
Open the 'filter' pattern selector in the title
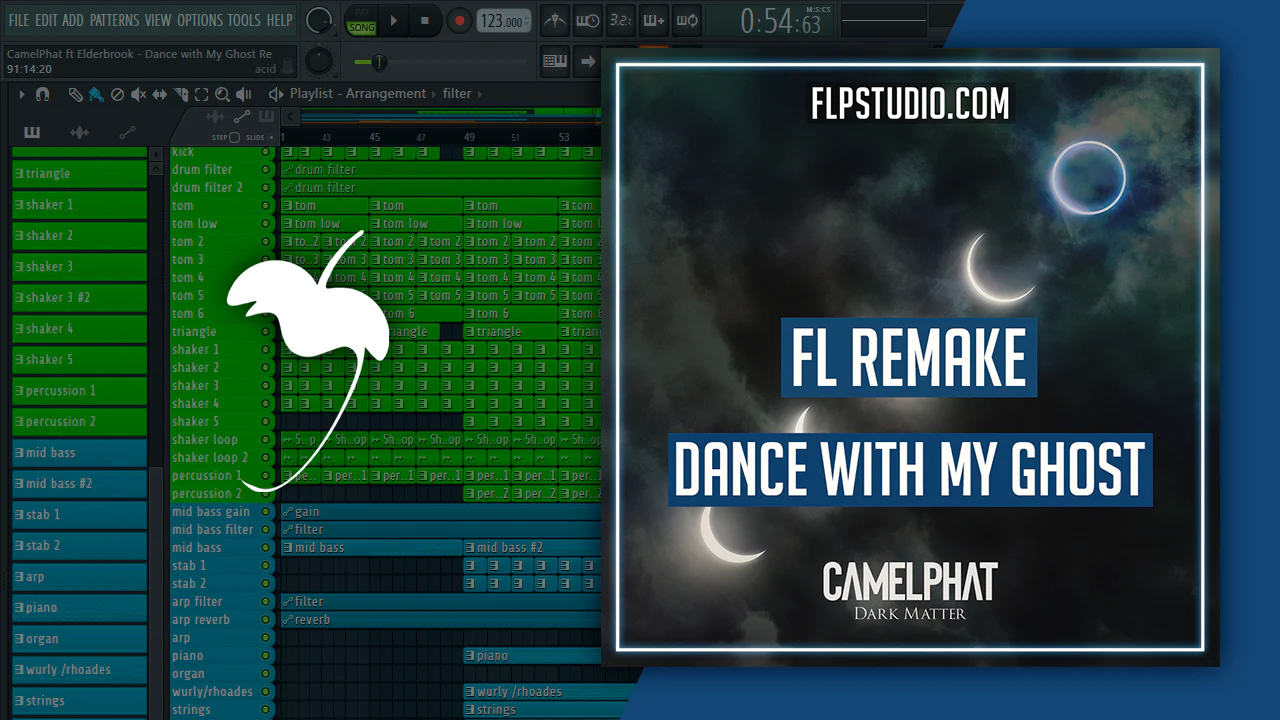pyautogui.click(x=457, y=94)
